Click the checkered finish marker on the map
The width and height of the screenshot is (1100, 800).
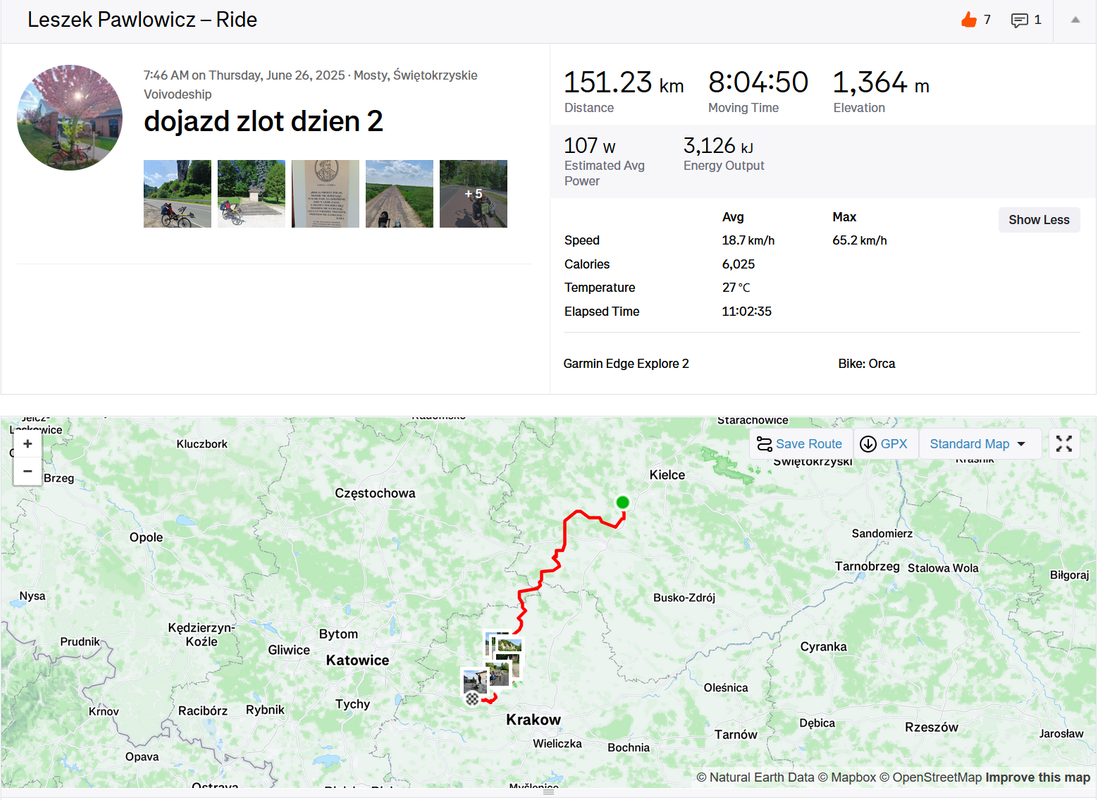click(473, 699)
